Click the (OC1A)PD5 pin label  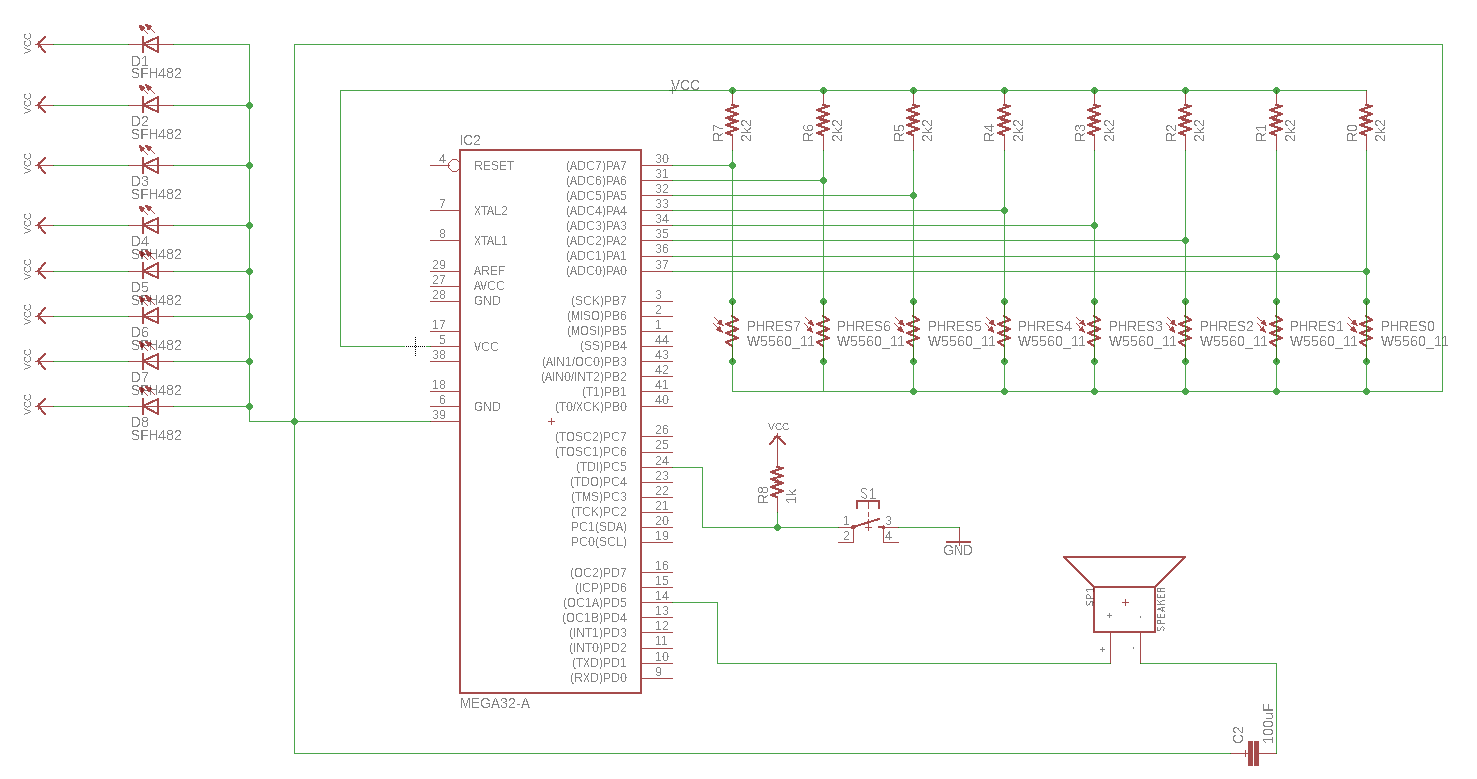coord(595,603)
